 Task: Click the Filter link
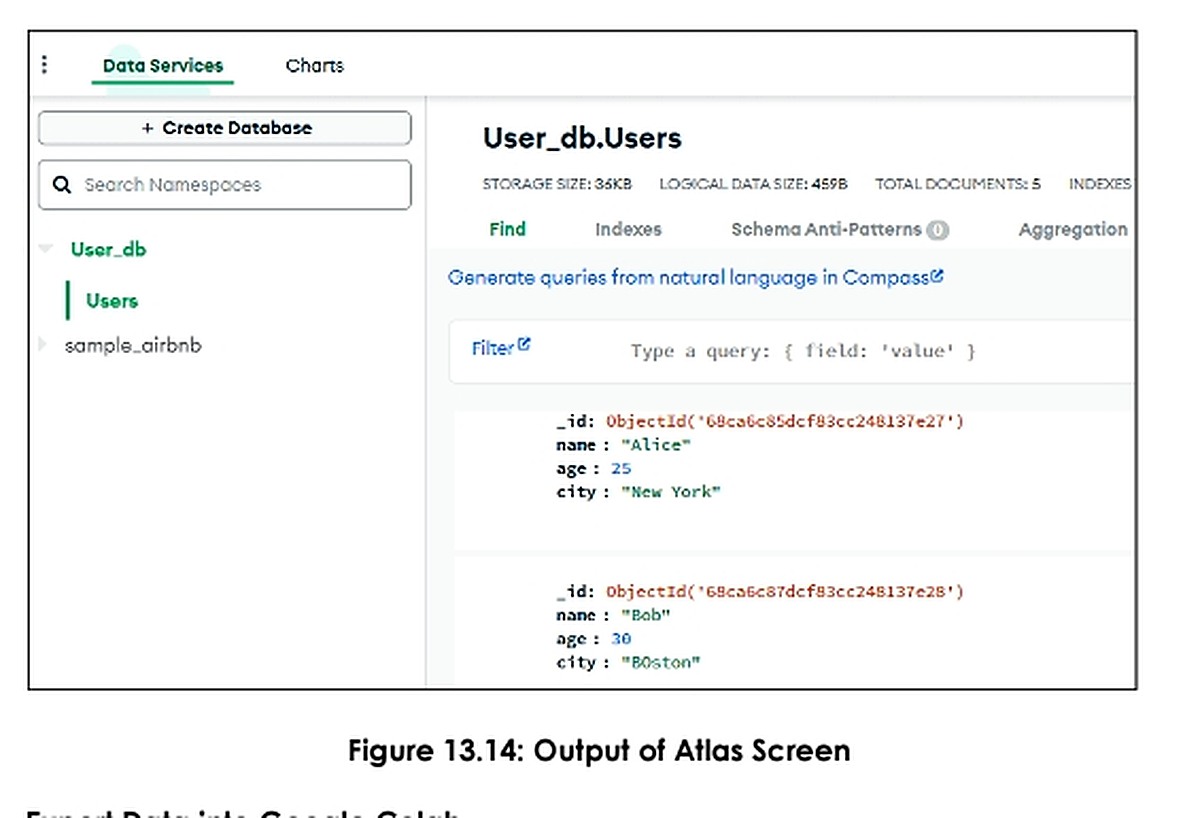pyautogui.click(x=493, y=348)
